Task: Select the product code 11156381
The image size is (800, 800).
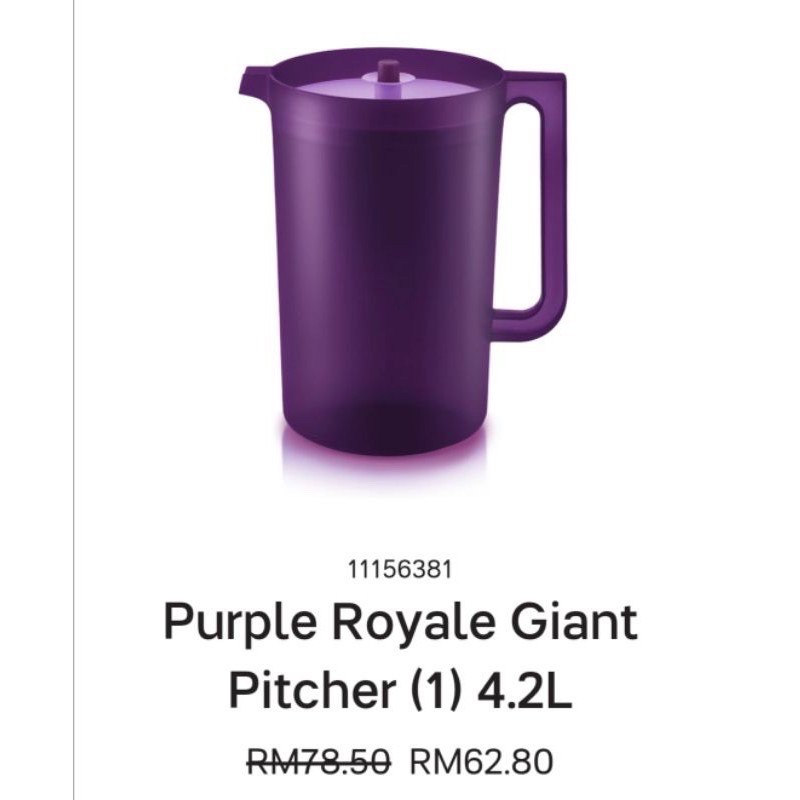Action: click(x=400, y=570)
